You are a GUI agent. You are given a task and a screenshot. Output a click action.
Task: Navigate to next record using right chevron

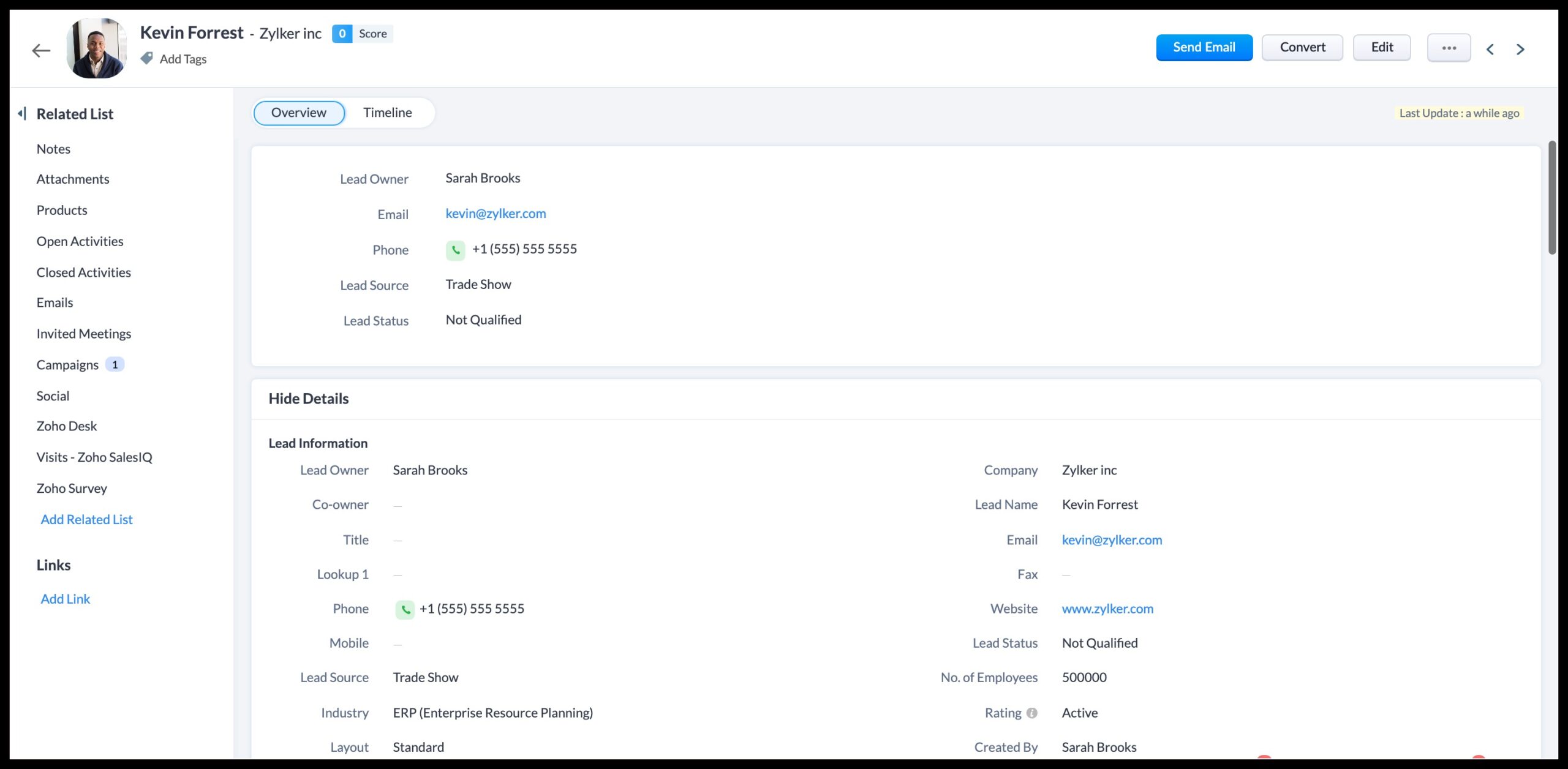pos(1521,49)
